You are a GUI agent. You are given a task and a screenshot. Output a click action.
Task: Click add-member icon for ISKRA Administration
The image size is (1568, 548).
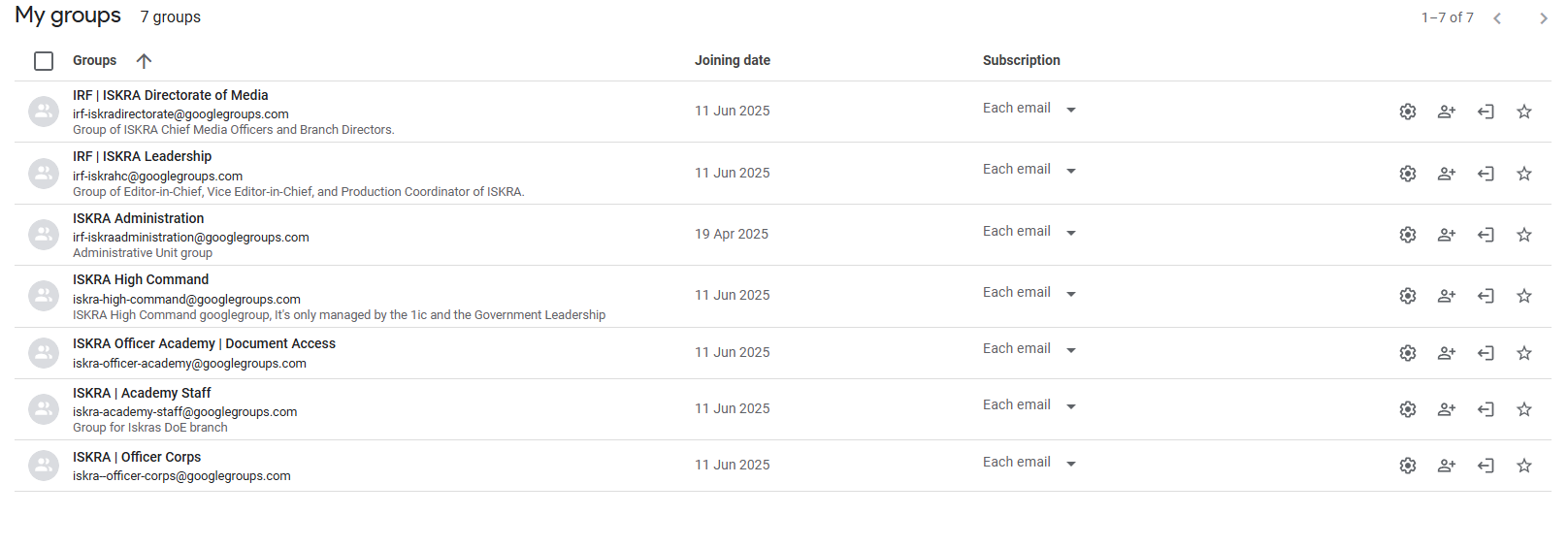[x=1446, y=235]
